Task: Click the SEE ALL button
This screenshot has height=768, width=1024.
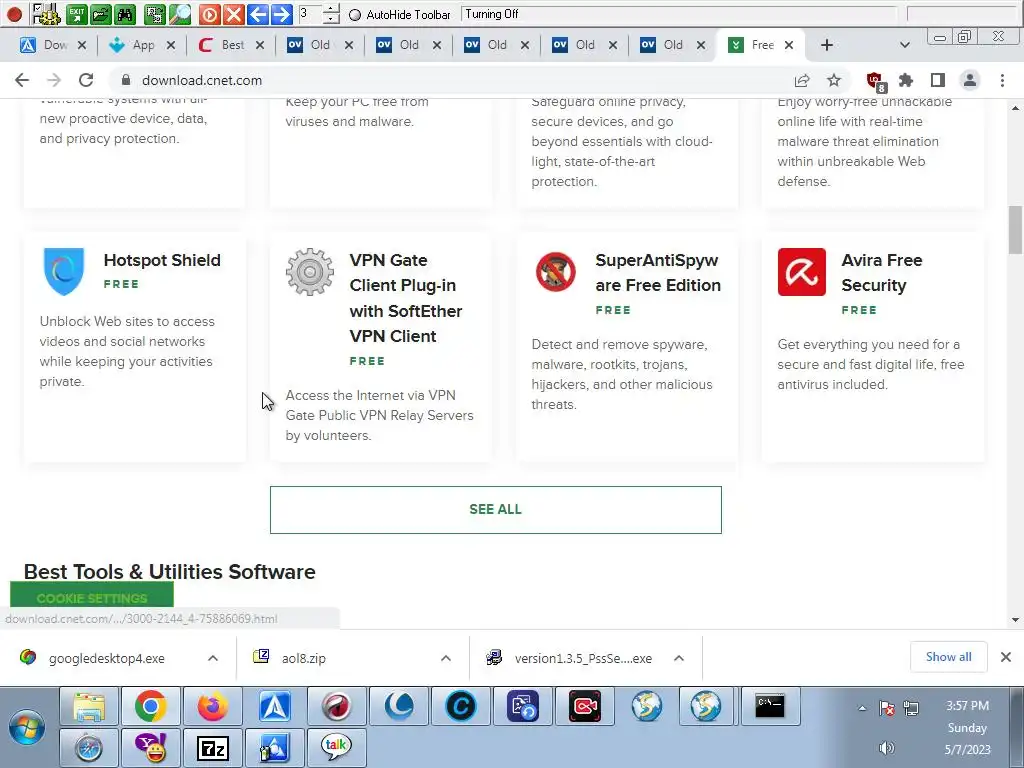Action: pyautogui.click(x=496, y=509)
